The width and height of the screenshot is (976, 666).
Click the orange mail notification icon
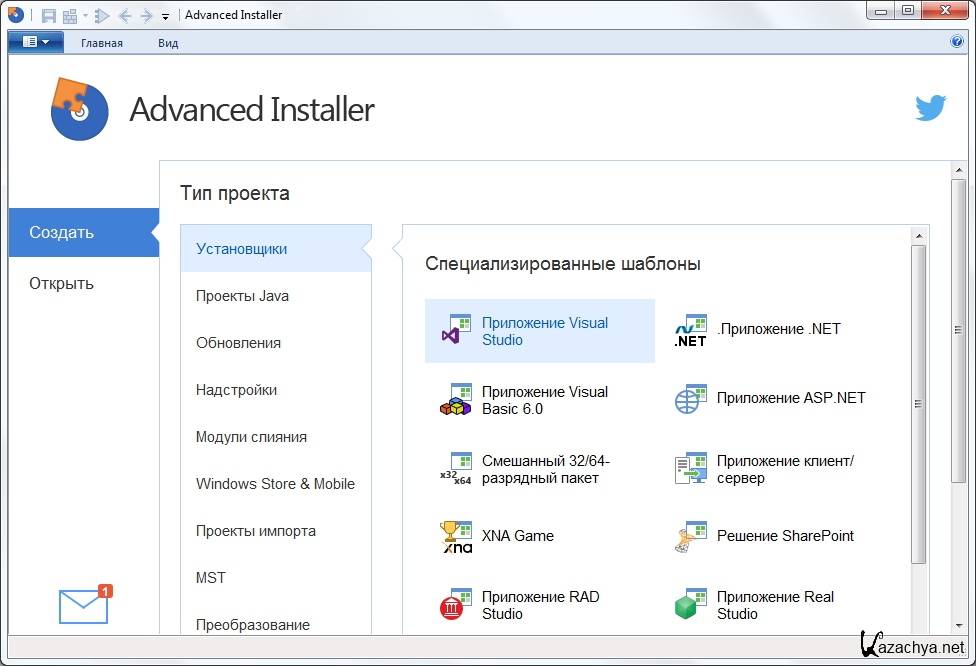click(83, 604)
